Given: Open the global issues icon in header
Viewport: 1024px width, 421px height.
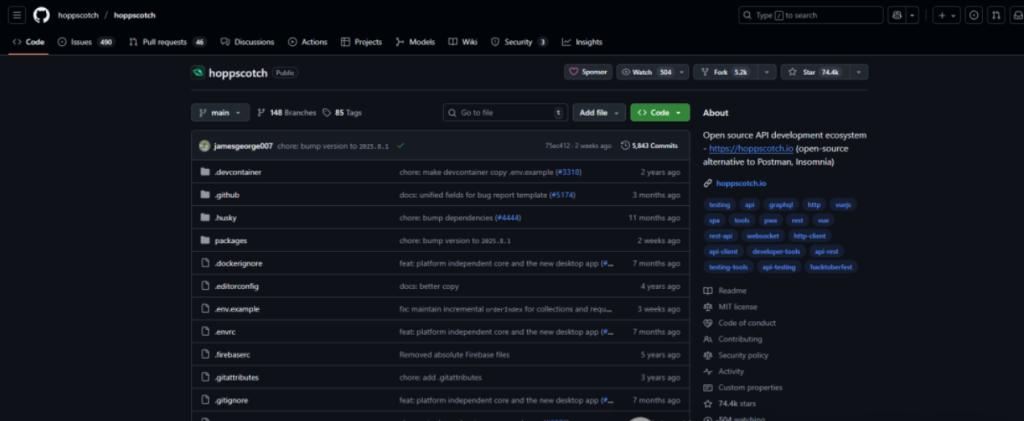Looking at the screenshot, I should tap(973, 15).
